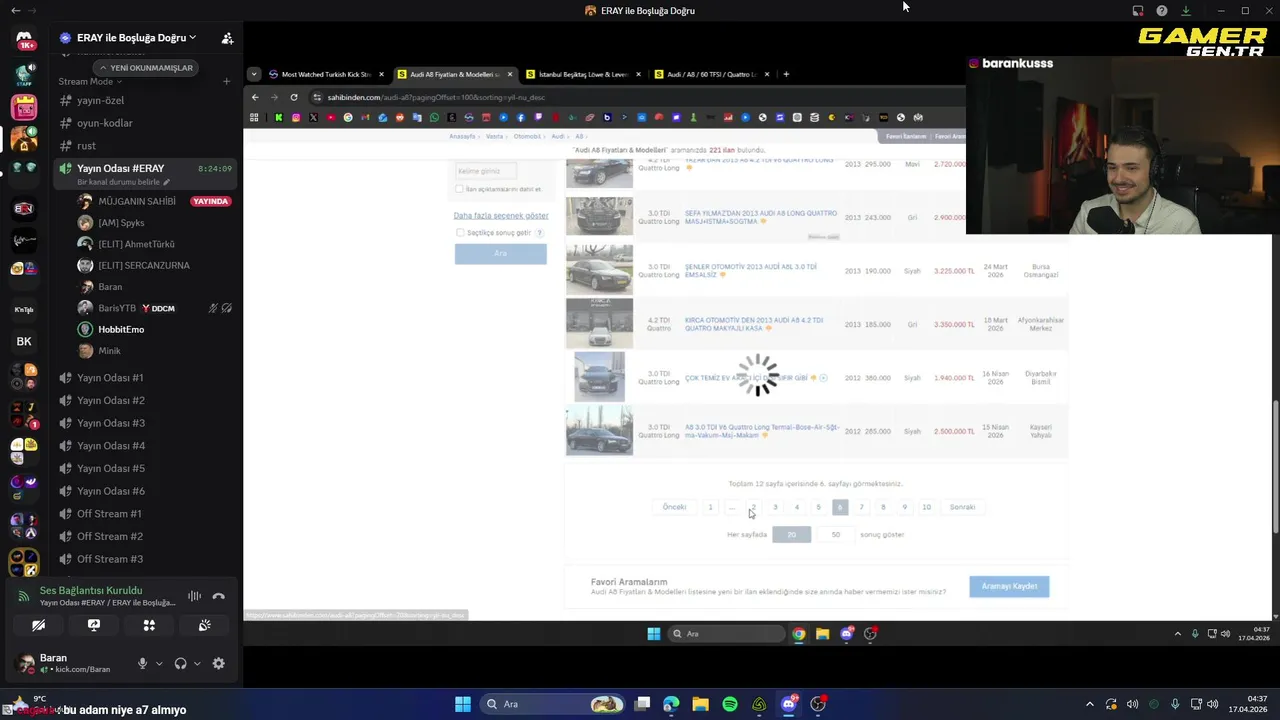
Task: Open Discord help question mark icon
Action: [1161, 11]
